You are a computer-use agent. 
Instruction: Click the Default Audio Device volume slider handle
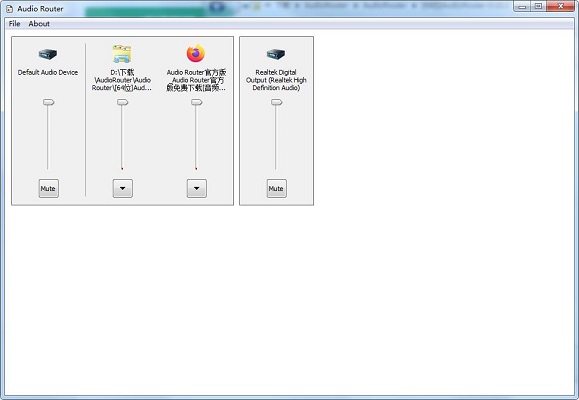coord(49,102)
